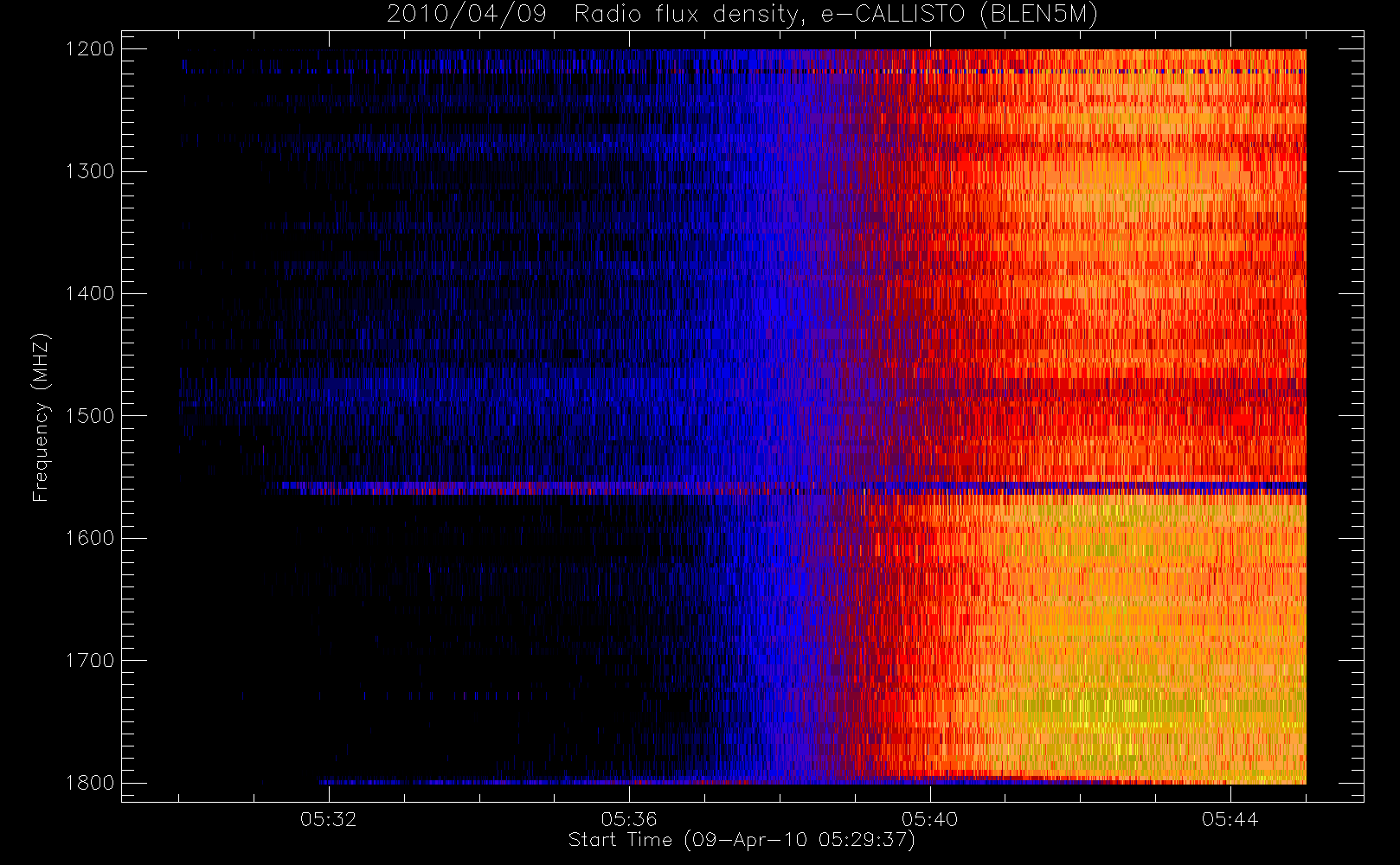The height and width of the screenshot is (865, 1400).
Task: Click the 05:36 time tick label
Action: (x=629, y=819)
